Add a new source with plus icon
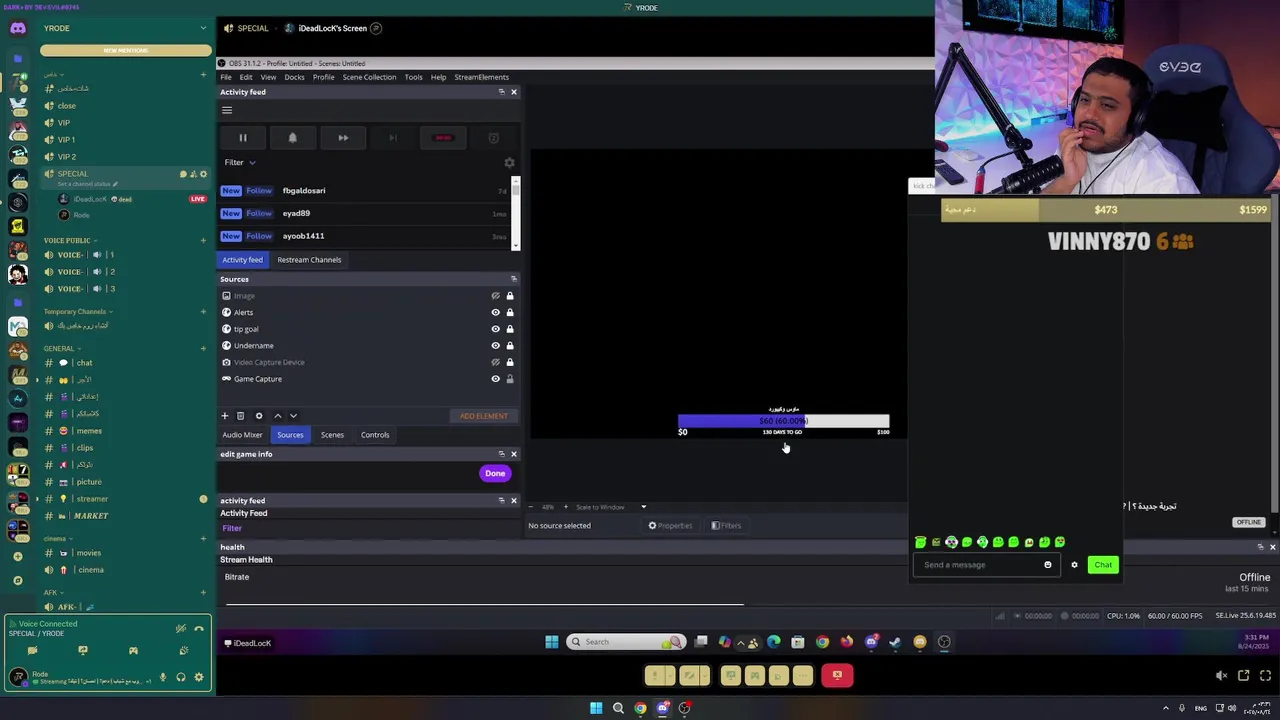Screen dimensions: 1280x720 tap(225, 416)
